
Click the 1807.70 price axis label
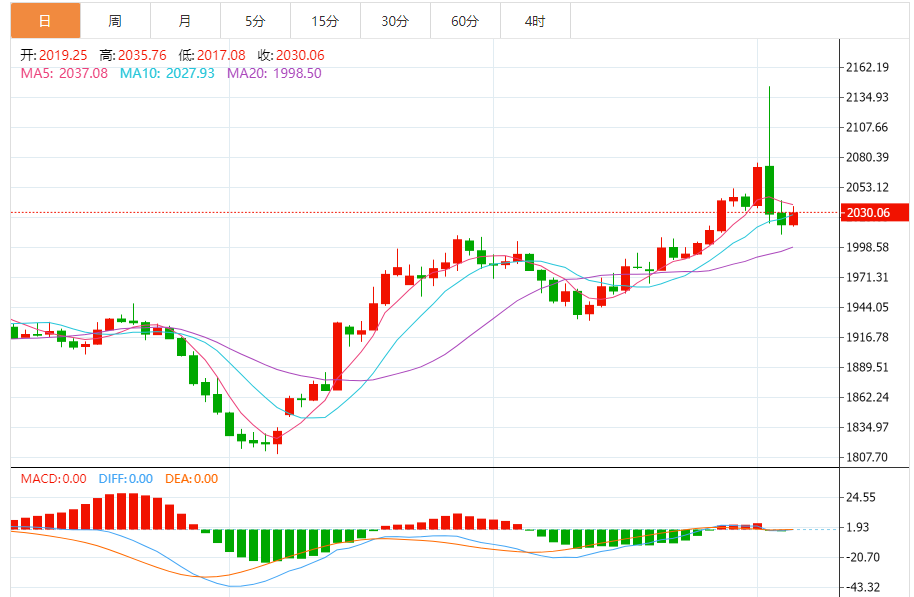867,457
